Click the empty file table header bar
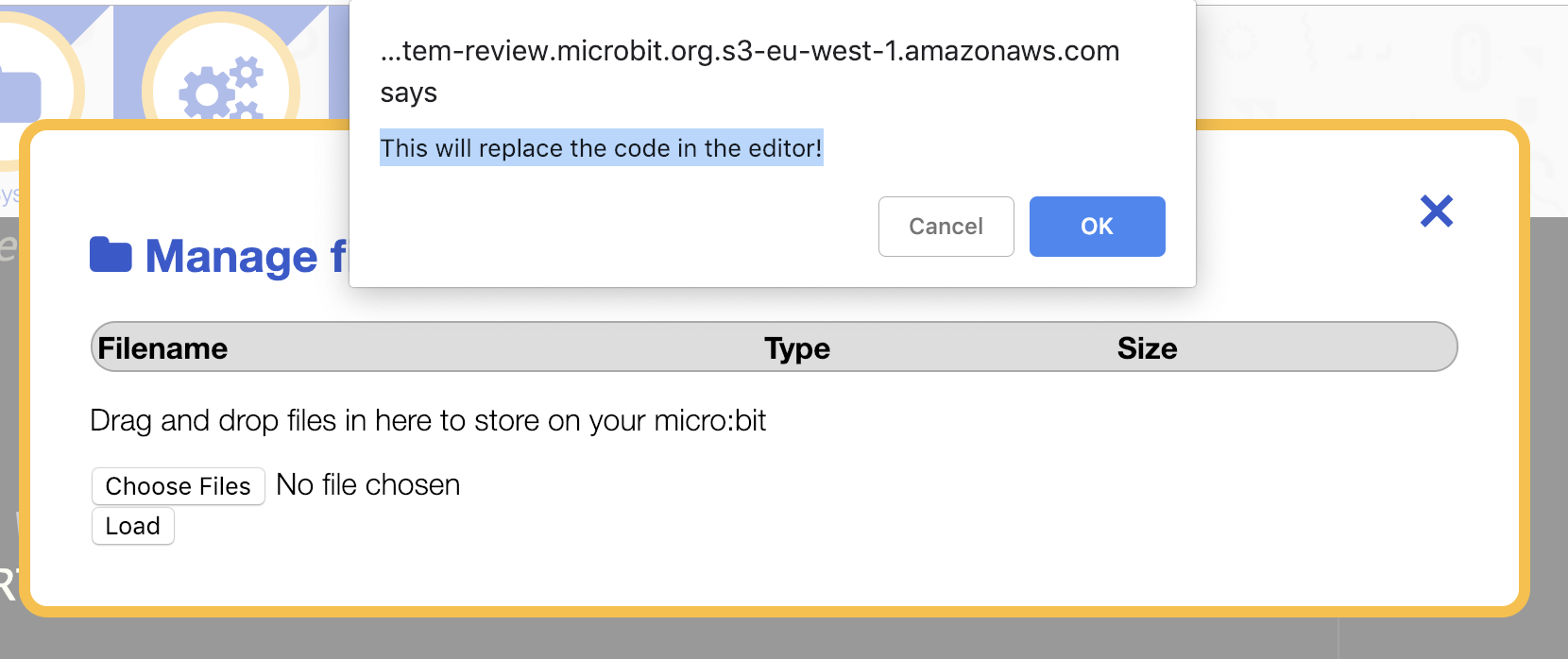The image size is (1568, 659). click(x=775, y=346)
